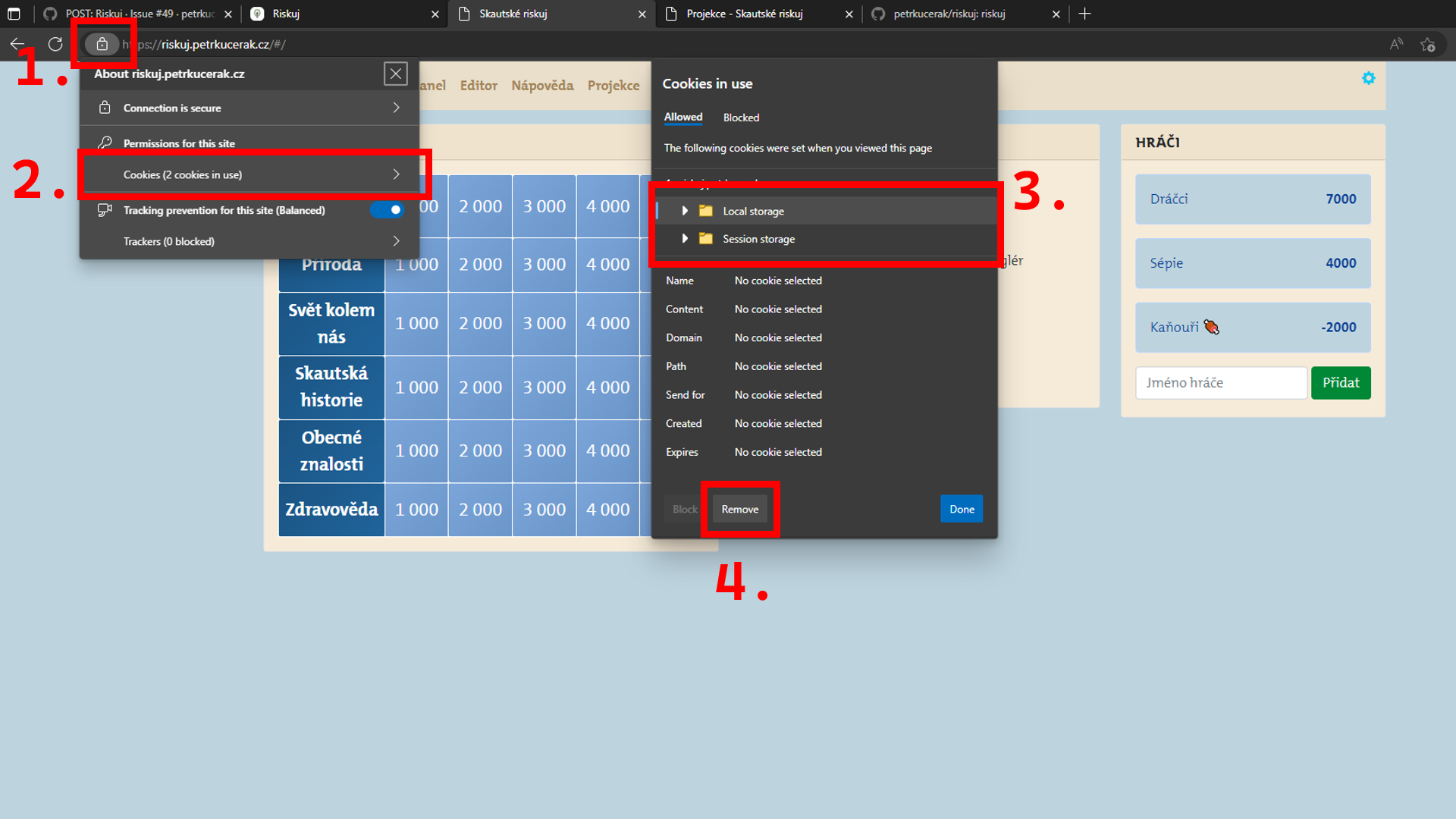Click the browser refresh icon
The width and height of the screenshot is (1456, 819).
pos(55,45)
